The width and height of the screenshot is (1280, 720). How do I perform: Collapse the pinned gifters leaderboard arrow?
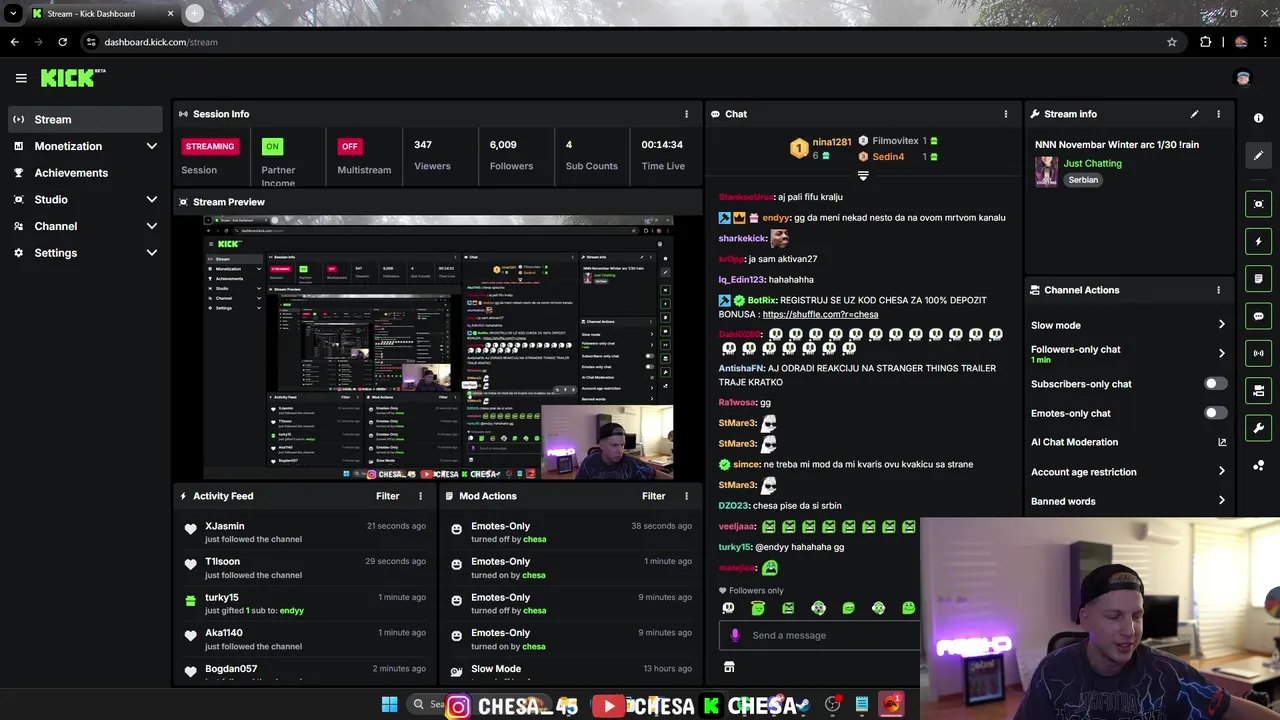pyautogui.click(x=863, y=176)
